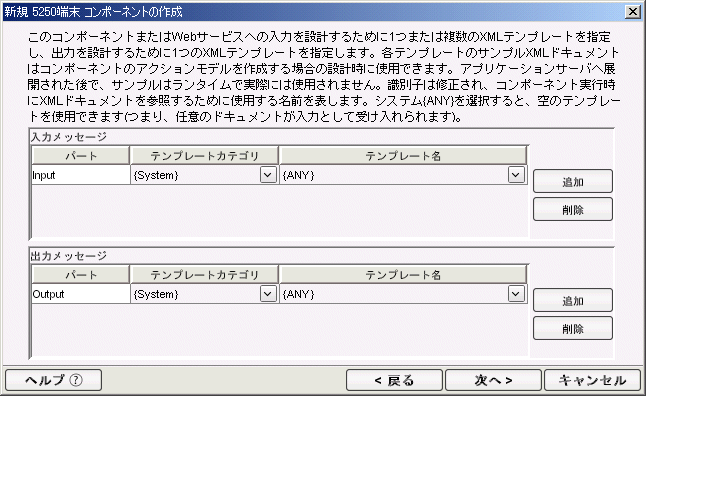Open help with the ヘルプ button
This screenshot has height=504, width=712.
point(54,380)
